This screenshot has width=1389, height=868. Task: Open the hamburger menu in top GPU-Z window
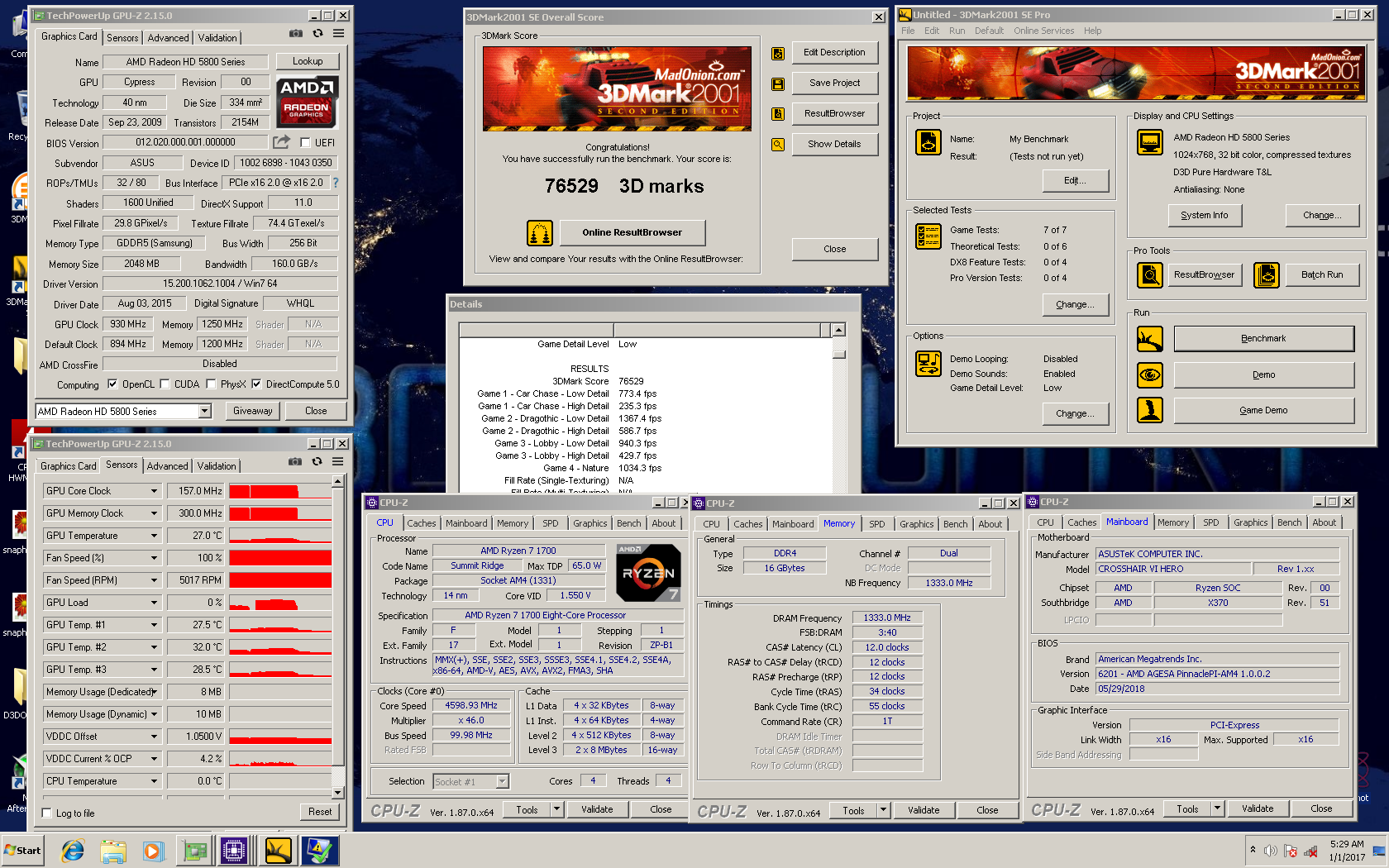(339, 34)
